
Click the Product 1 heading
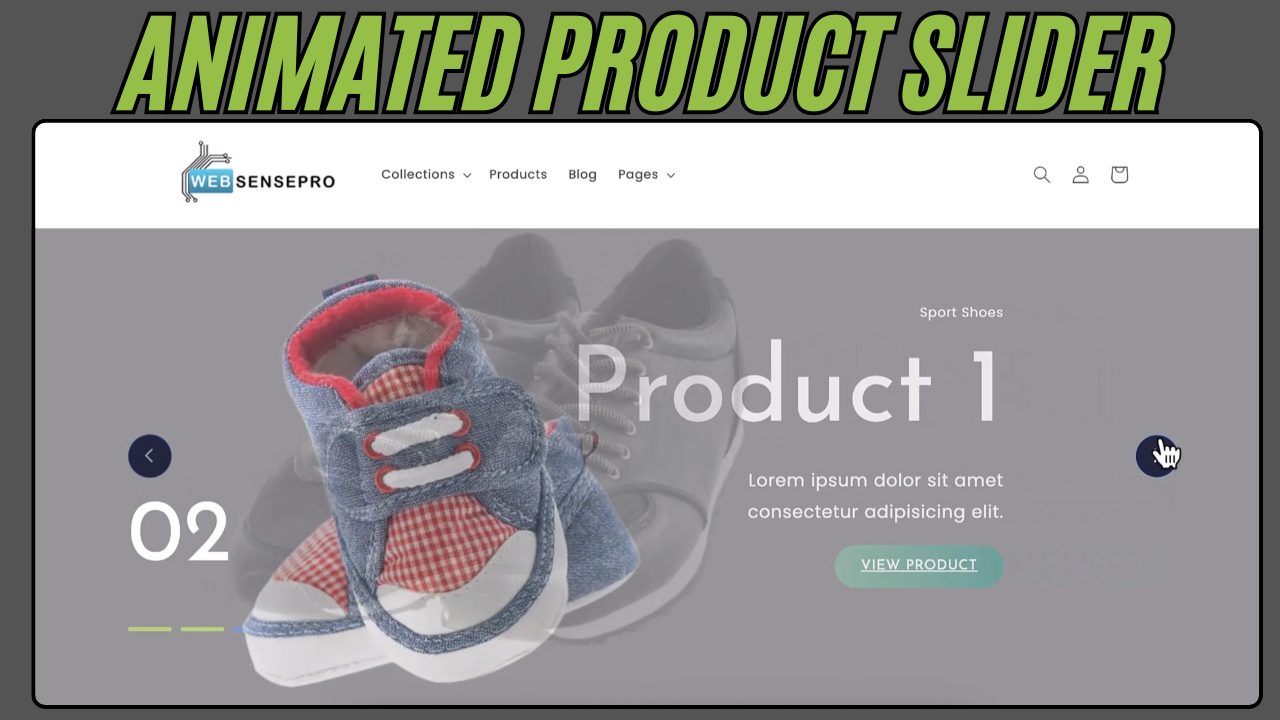pos(787,386)
